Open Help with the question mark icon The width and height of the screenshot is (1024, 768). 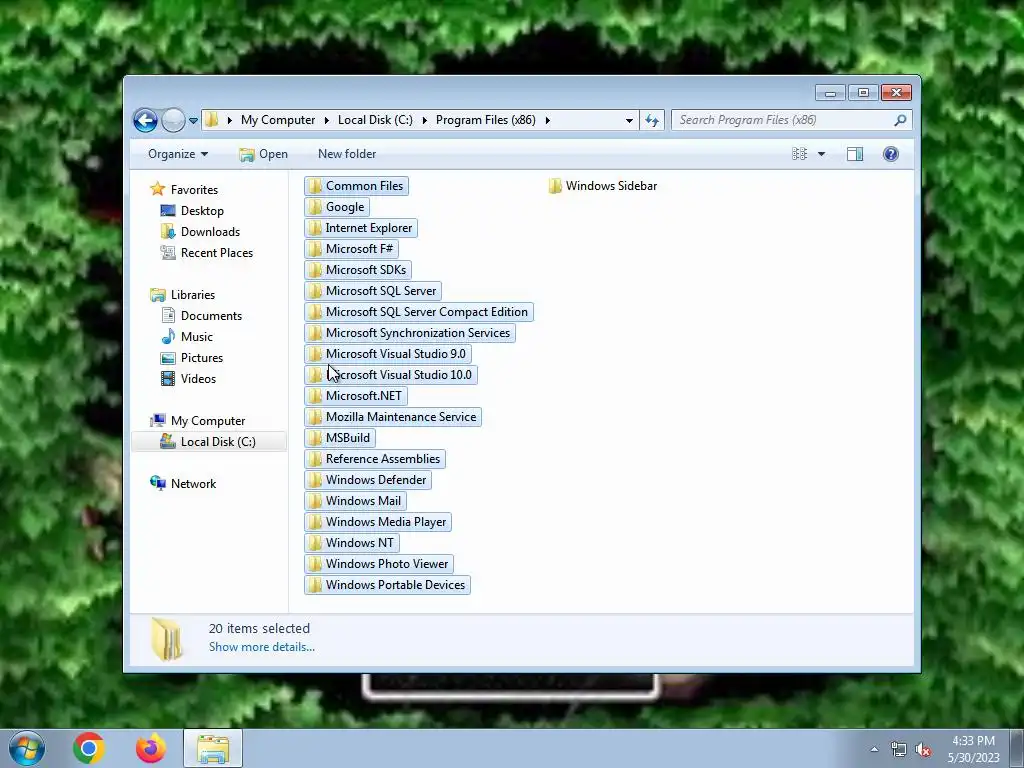click(x=891, y=154)
